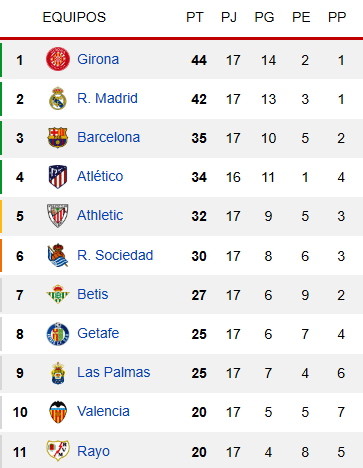
Task: Click the Barcelona club badge
Action: coord(58,137)
